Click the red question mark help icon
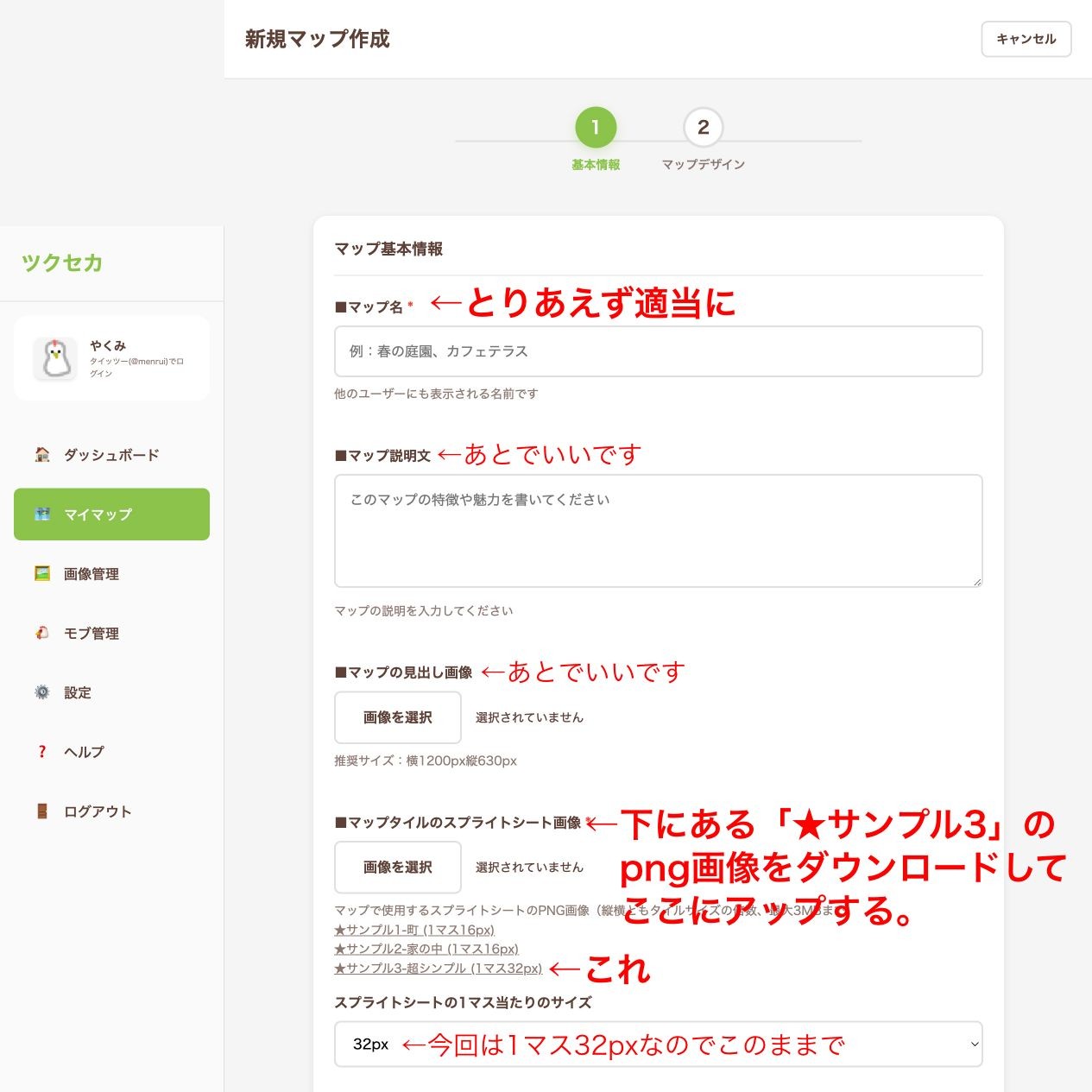Viewport: 1092px width, 1092px height. (x=41, y=752)
